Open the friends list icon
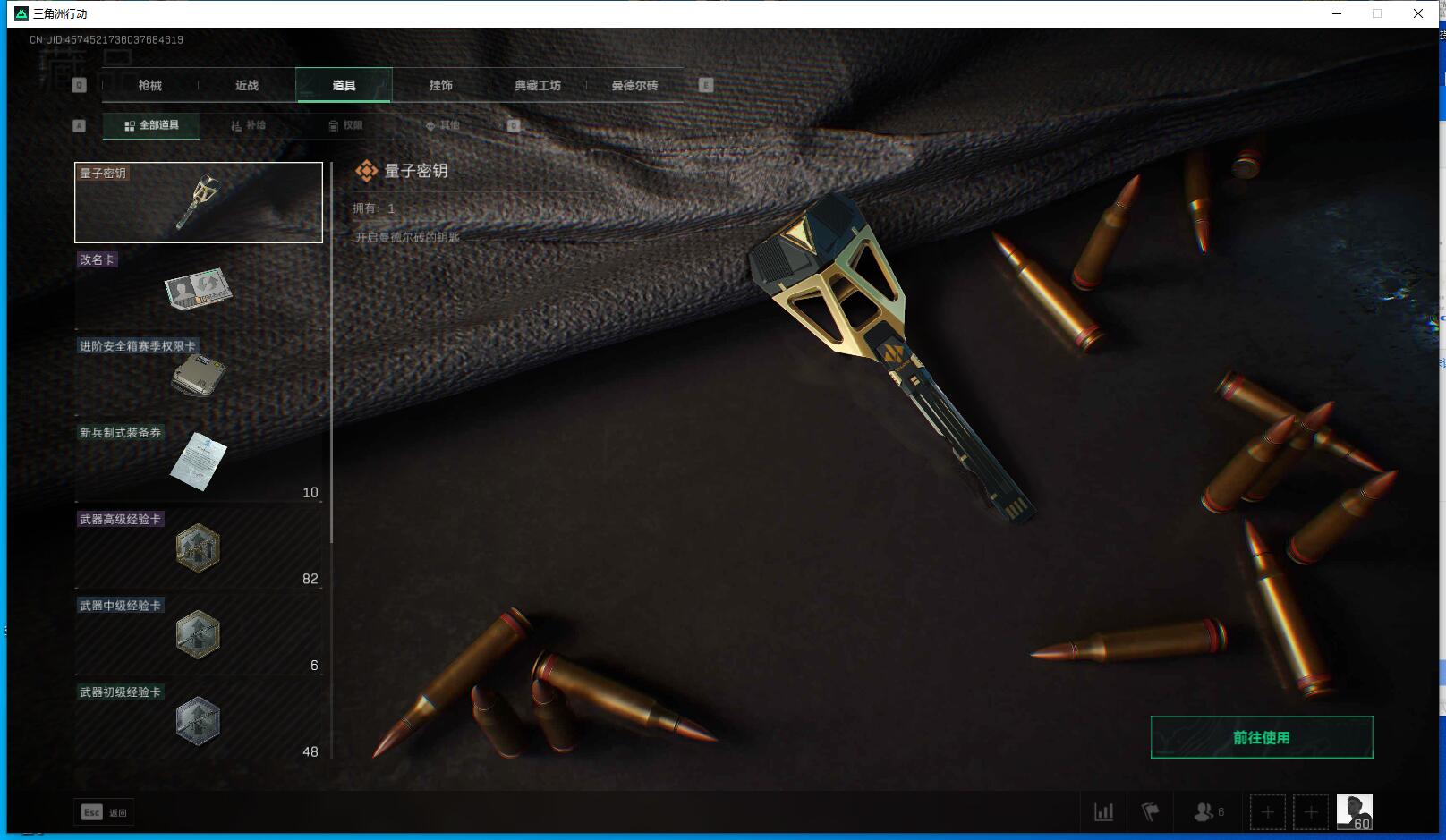The width and height of the screenshot is (1446, 840). (x=1209, y=812)
